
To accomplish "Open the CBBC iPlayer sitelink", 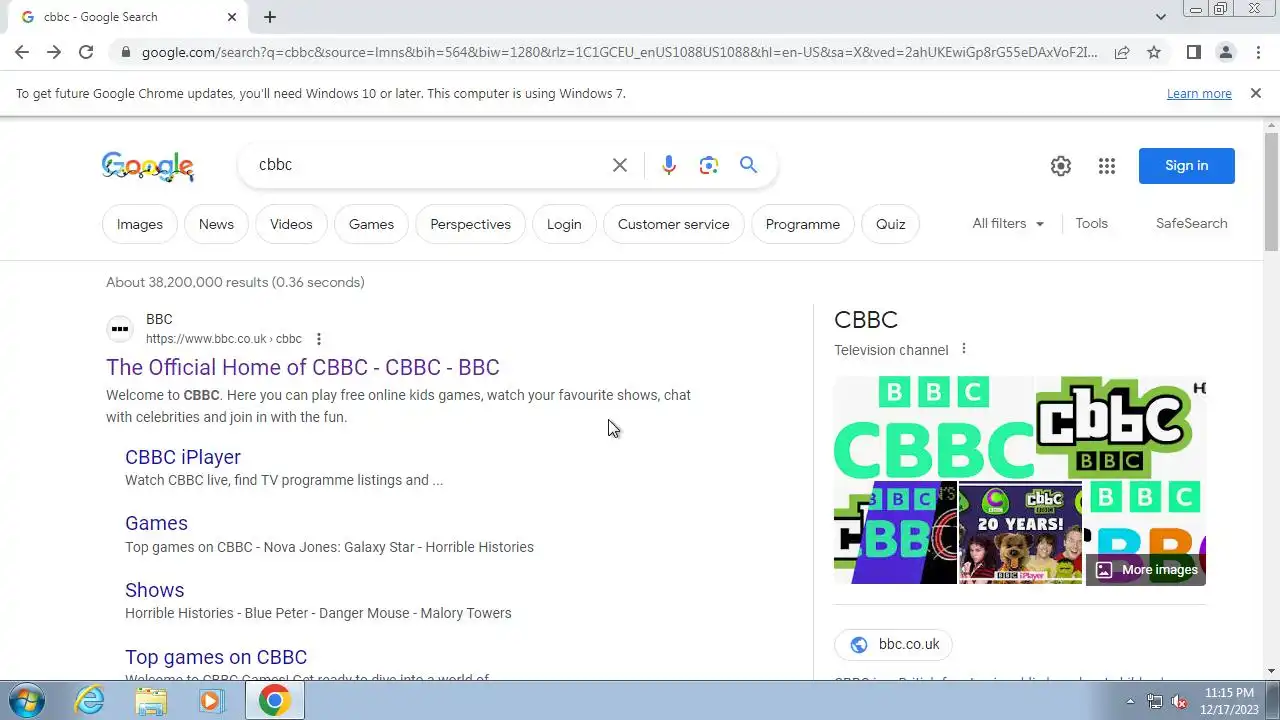I will coord(183,457).
